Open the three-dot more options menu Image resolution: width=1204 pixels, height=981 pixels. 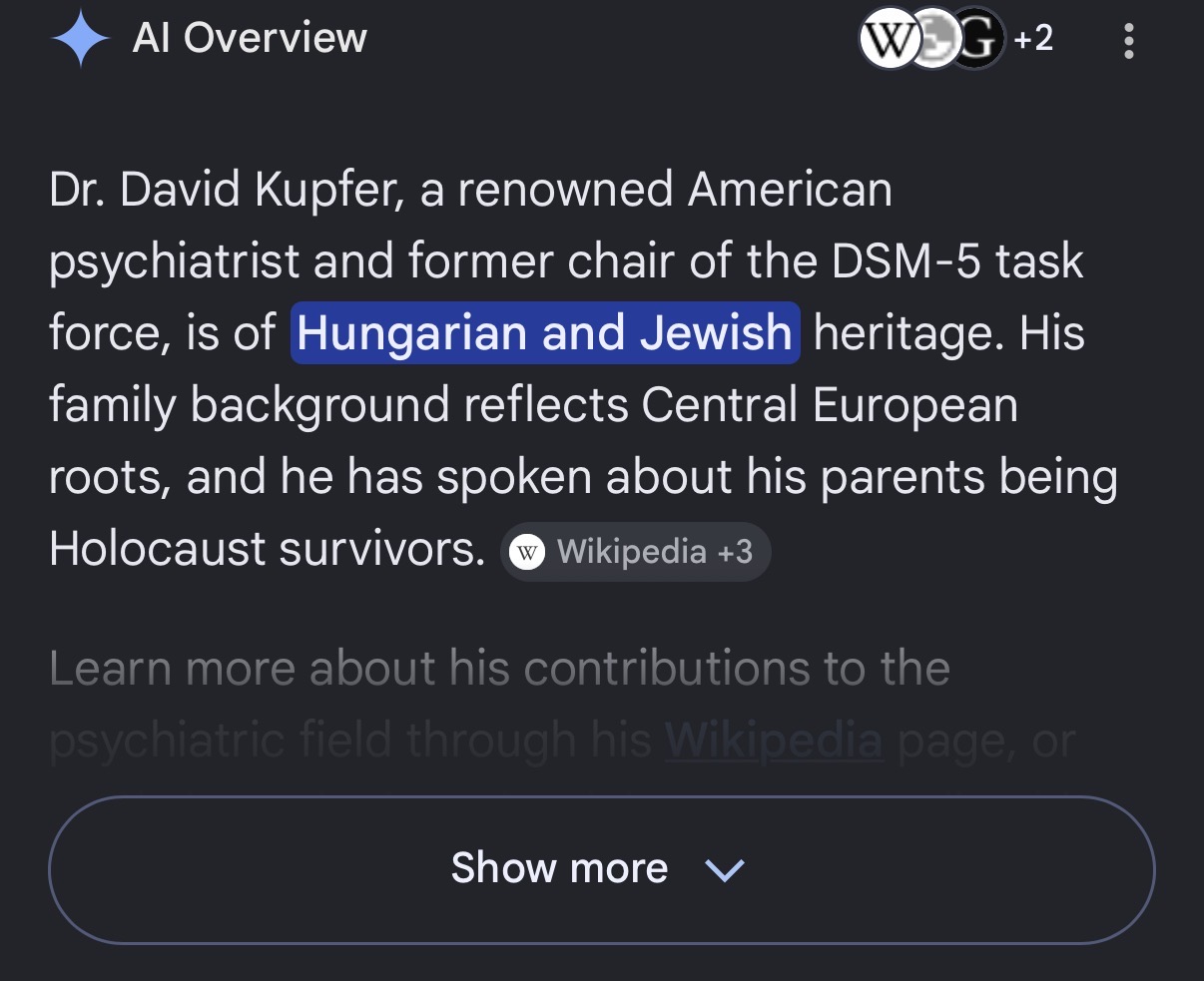tap(1129, 41)
